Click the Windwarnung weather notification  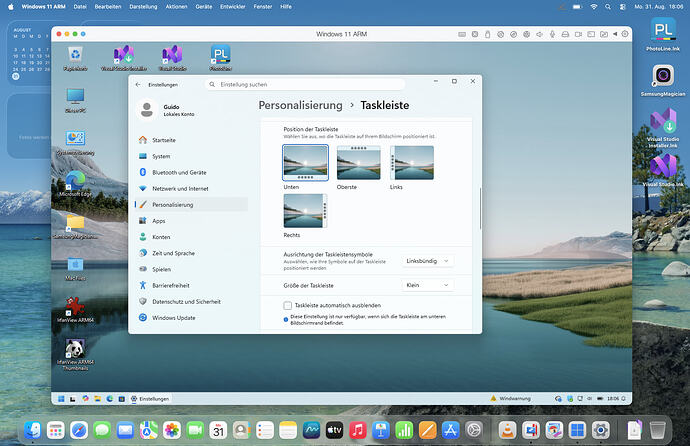510,398
